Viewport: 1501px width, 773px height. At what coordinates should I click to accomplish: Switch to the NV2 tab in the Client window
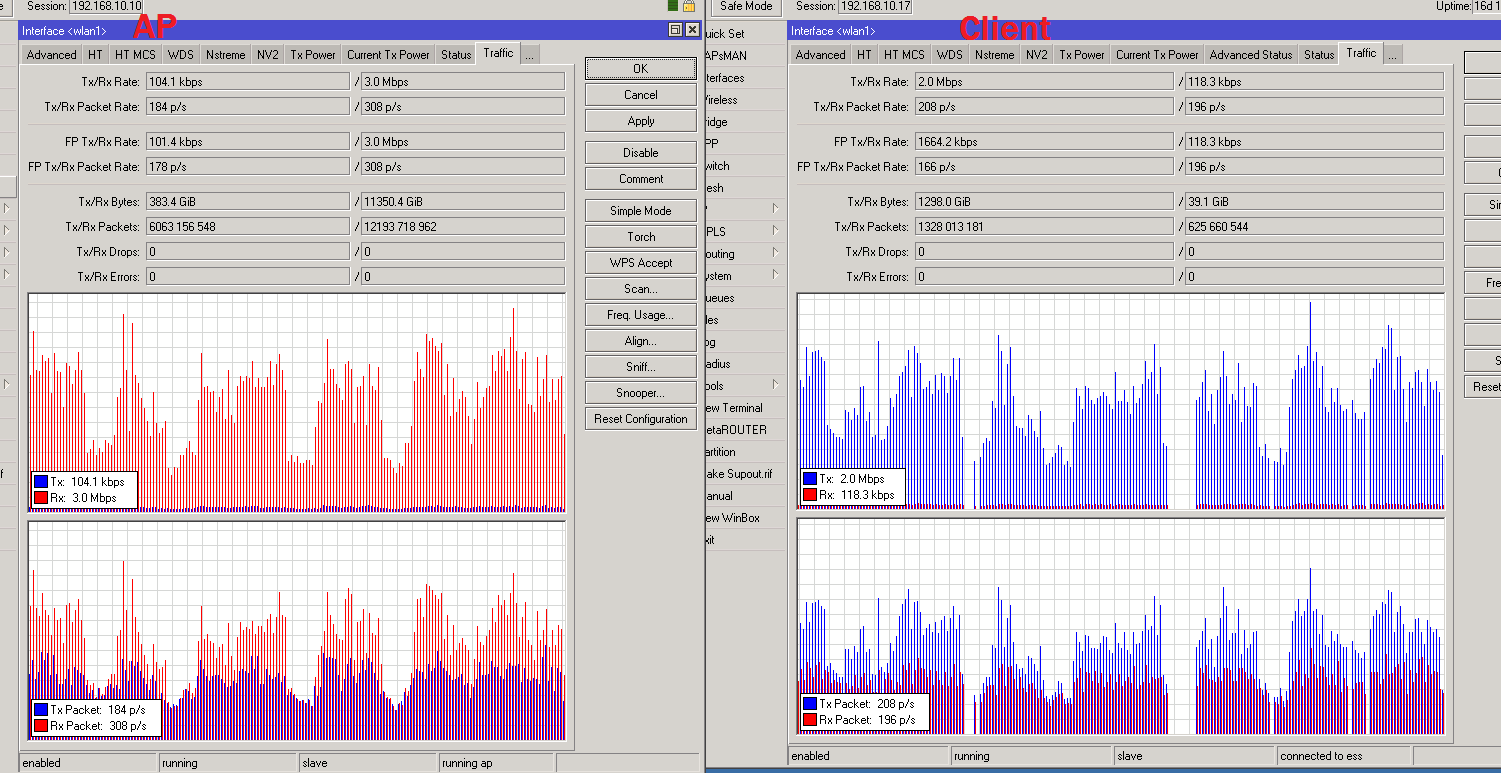click(1036, 55)
